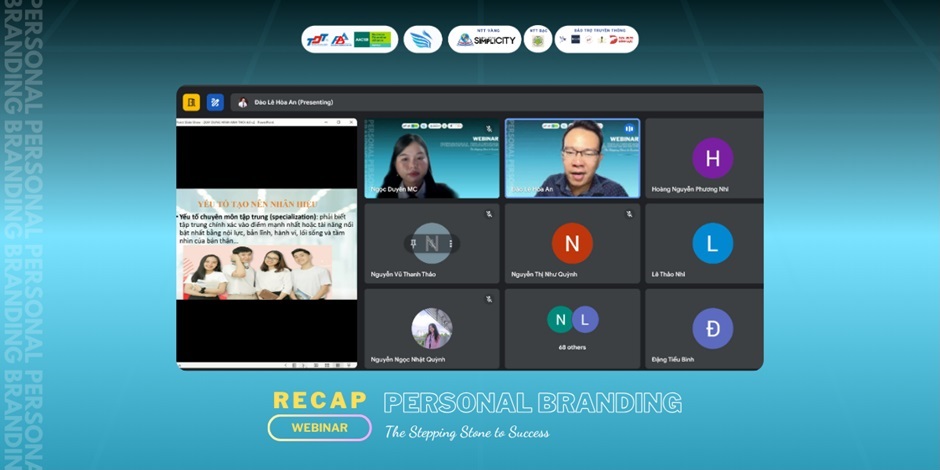Click the 'PERSONAL BRANDING' title text
The image size is (940, 470).
pos(532,403)
